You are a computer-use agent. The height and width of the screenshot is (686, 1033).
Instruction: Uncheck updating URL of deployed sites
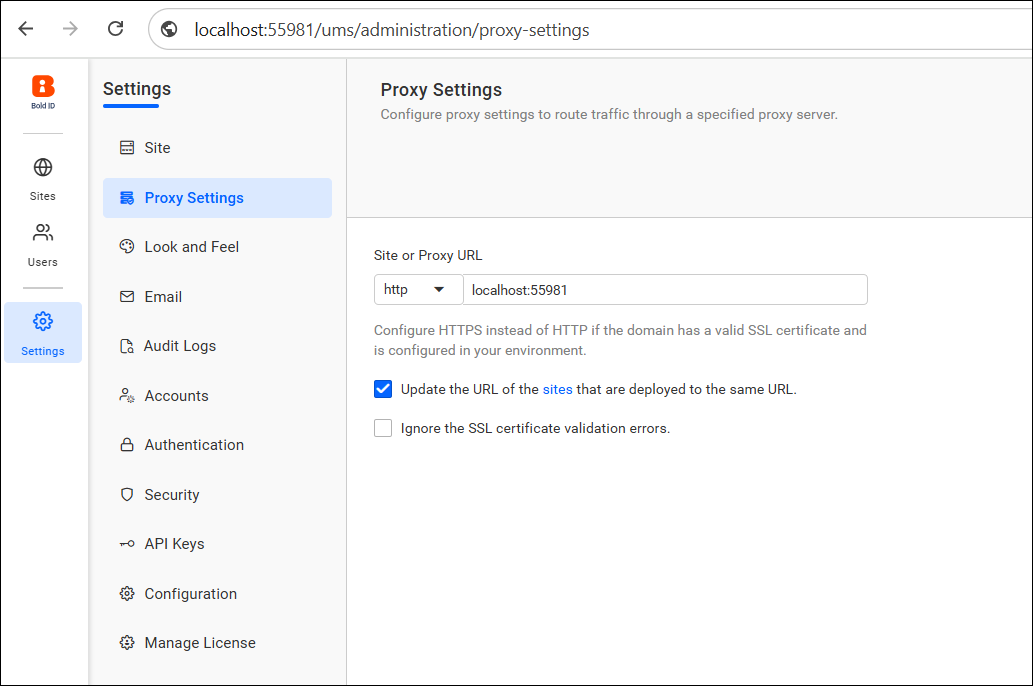pos(382,389)
